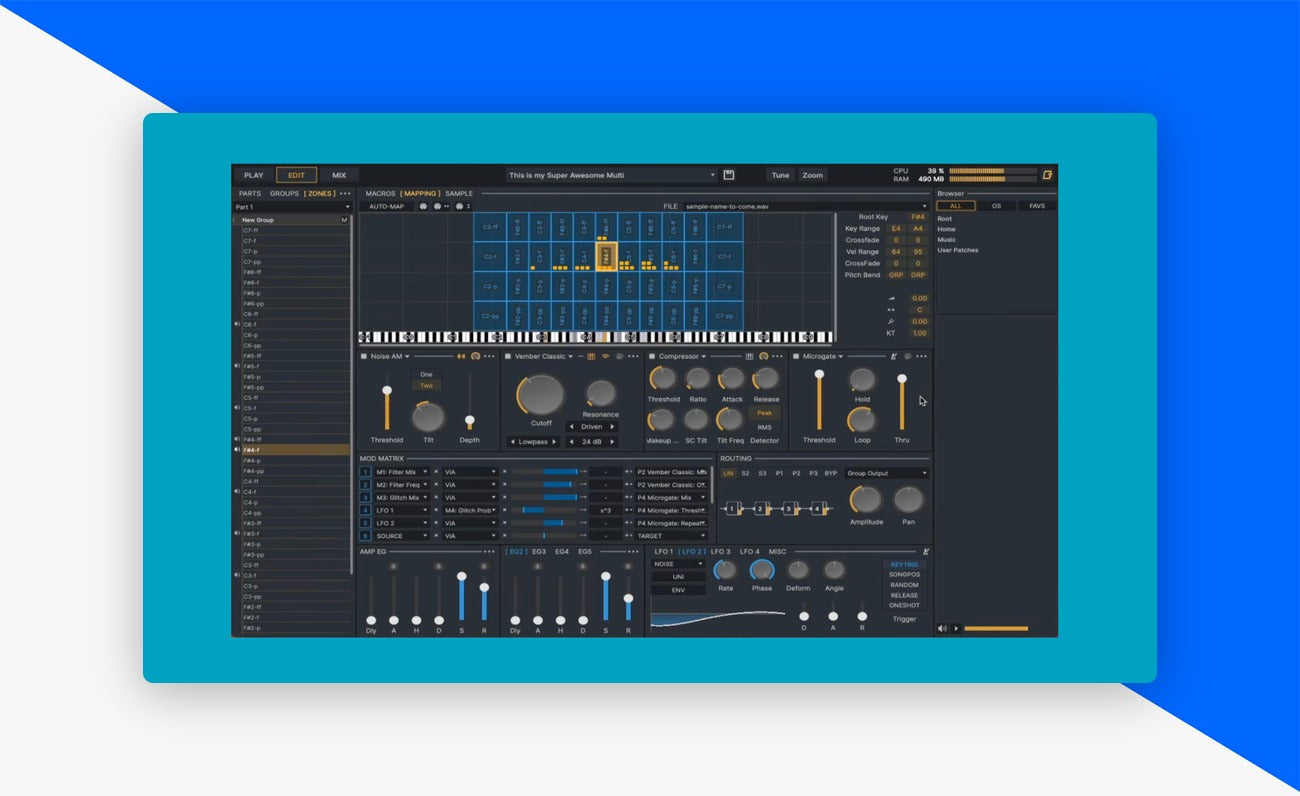1300x796 pixels.
Task: Click the Zoom button
Action: coord(813,175)
